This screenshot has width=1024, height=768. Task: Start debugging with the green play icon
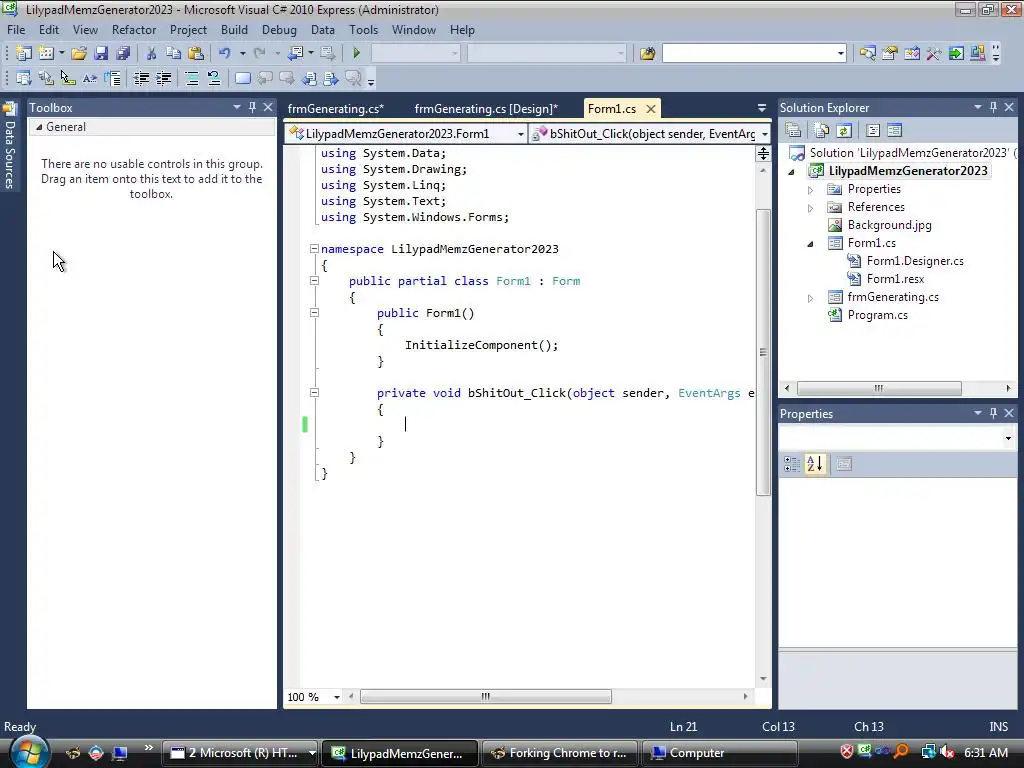pyautogui.click(x=357, y=53)
